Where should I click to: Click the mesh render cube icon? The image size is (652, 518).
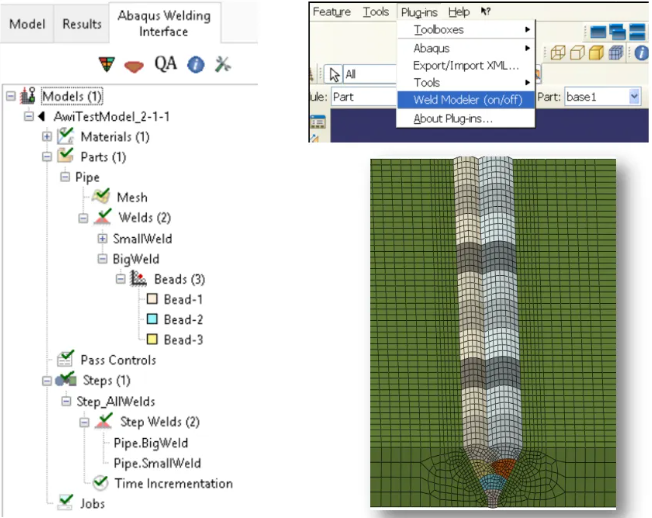point(616,53)
